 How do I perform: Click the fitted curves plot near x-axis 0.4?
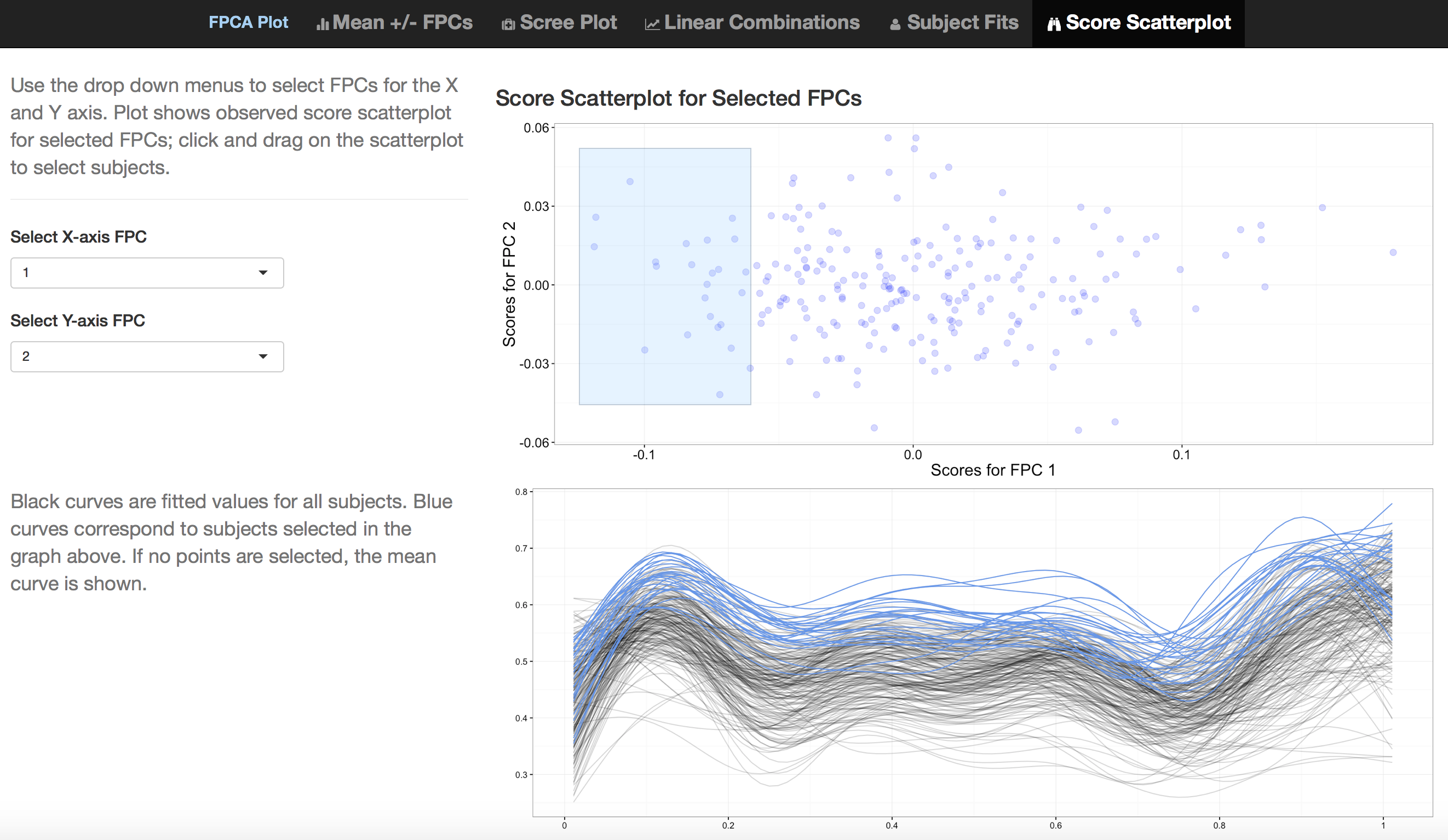click(x=892, y=661)
